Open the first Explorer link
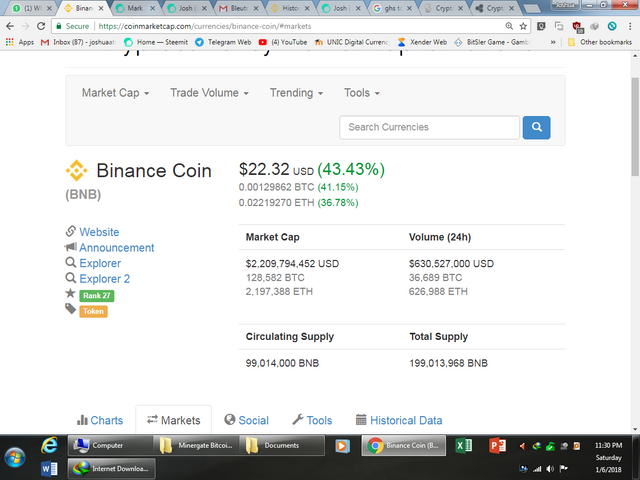The image size is (640, 480). 100,263
